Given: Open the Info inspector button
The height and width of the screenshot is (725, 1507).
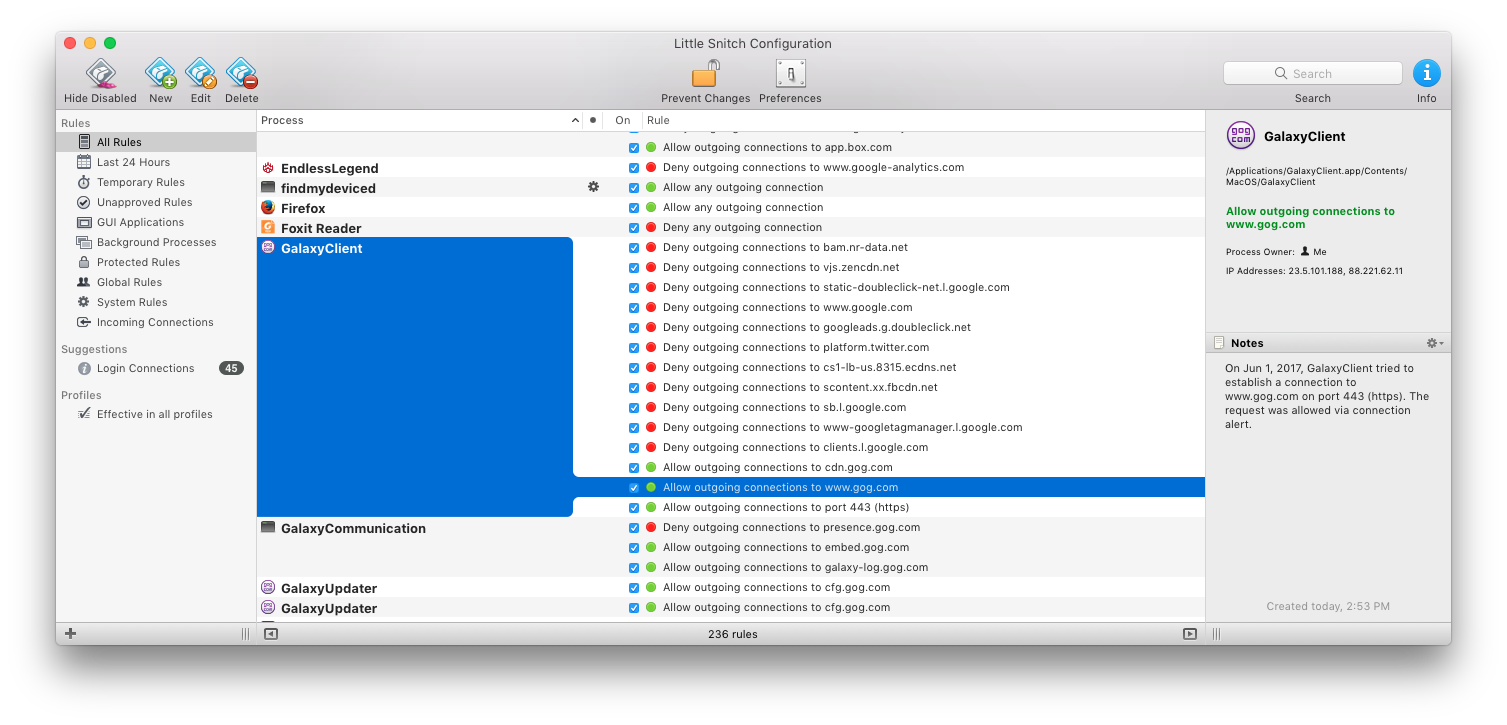Looking at the screenshot, I should tap(1426, 73).
